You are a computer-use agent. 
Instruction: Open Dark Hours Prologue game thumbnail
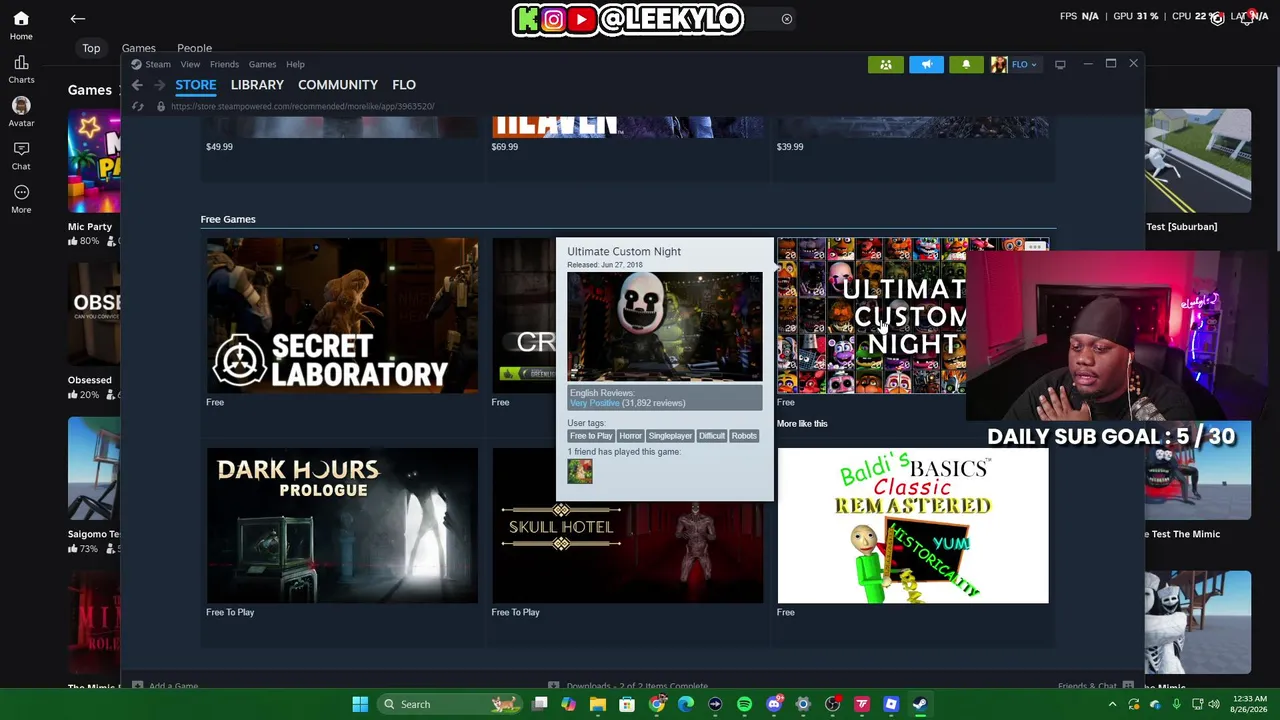342,526
